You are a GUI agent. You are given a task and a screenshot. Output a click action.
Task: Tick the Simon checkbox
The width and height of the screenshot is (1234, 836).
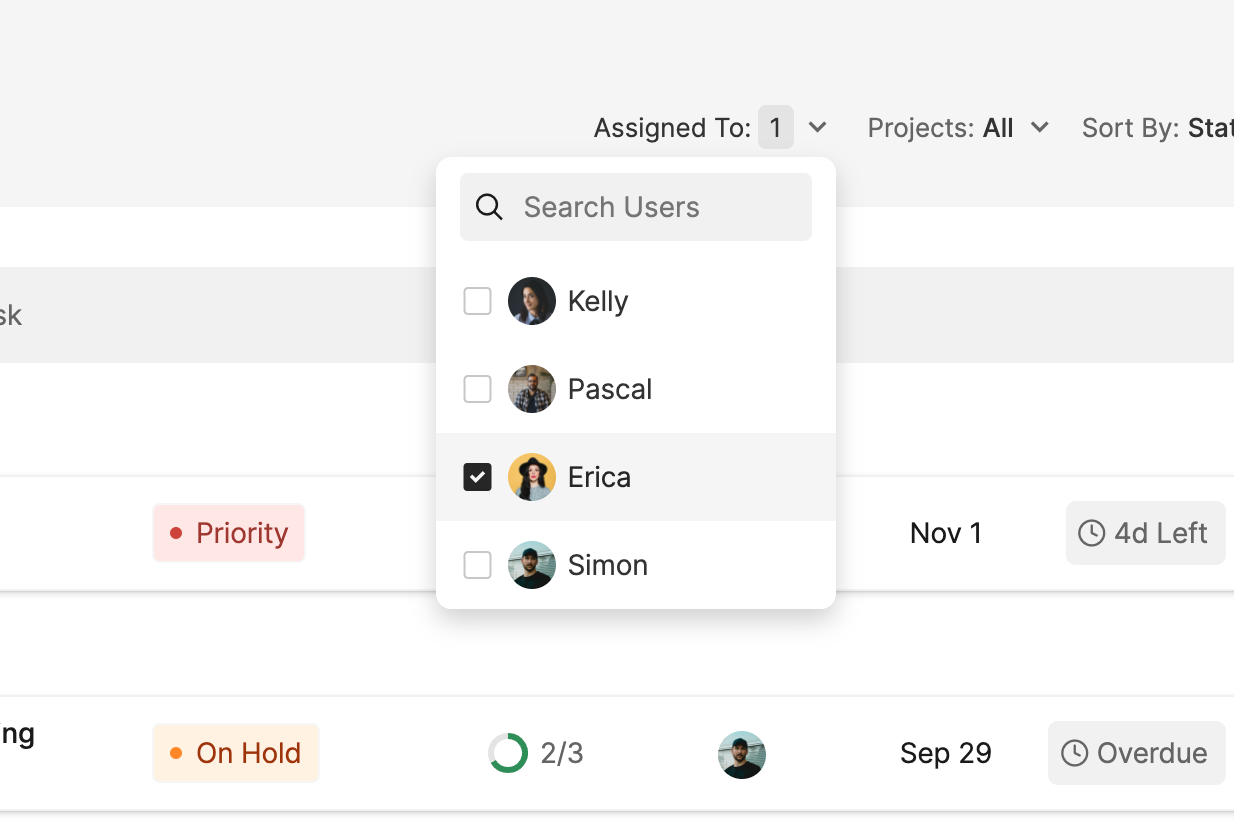478,565
